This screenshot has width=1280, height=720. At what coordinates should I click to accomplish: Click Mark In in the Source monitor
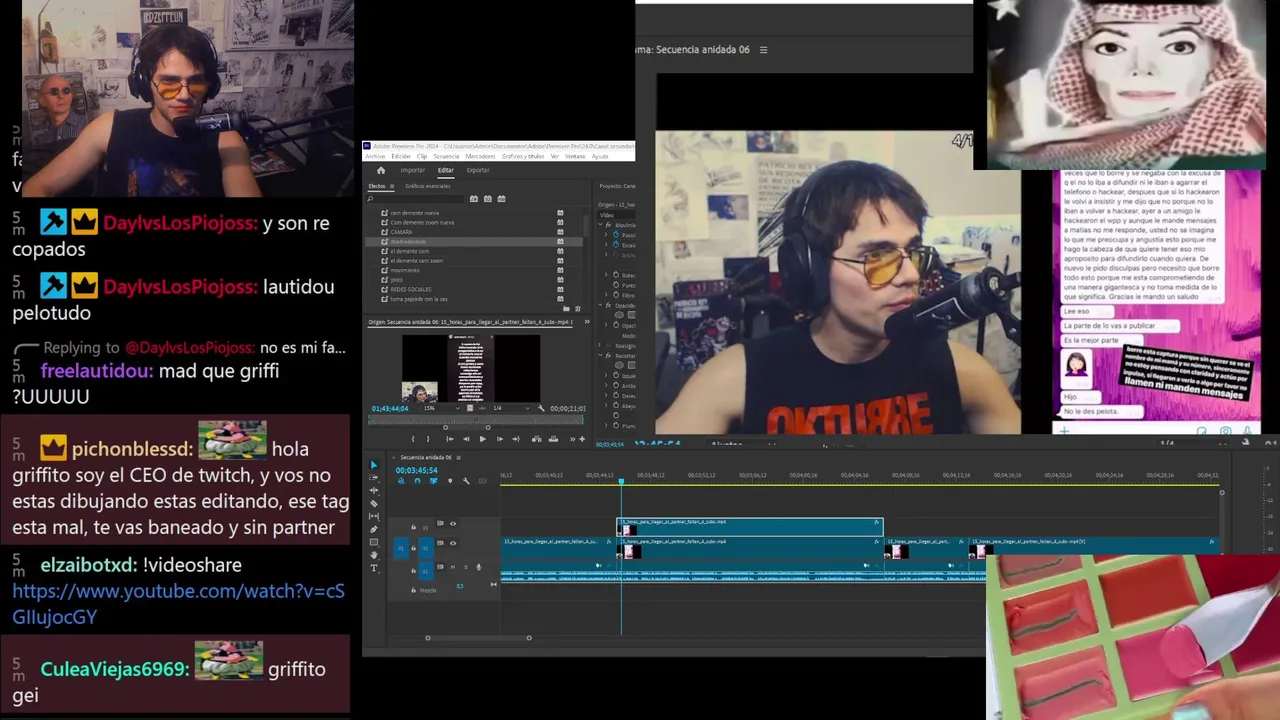point(413,439)
